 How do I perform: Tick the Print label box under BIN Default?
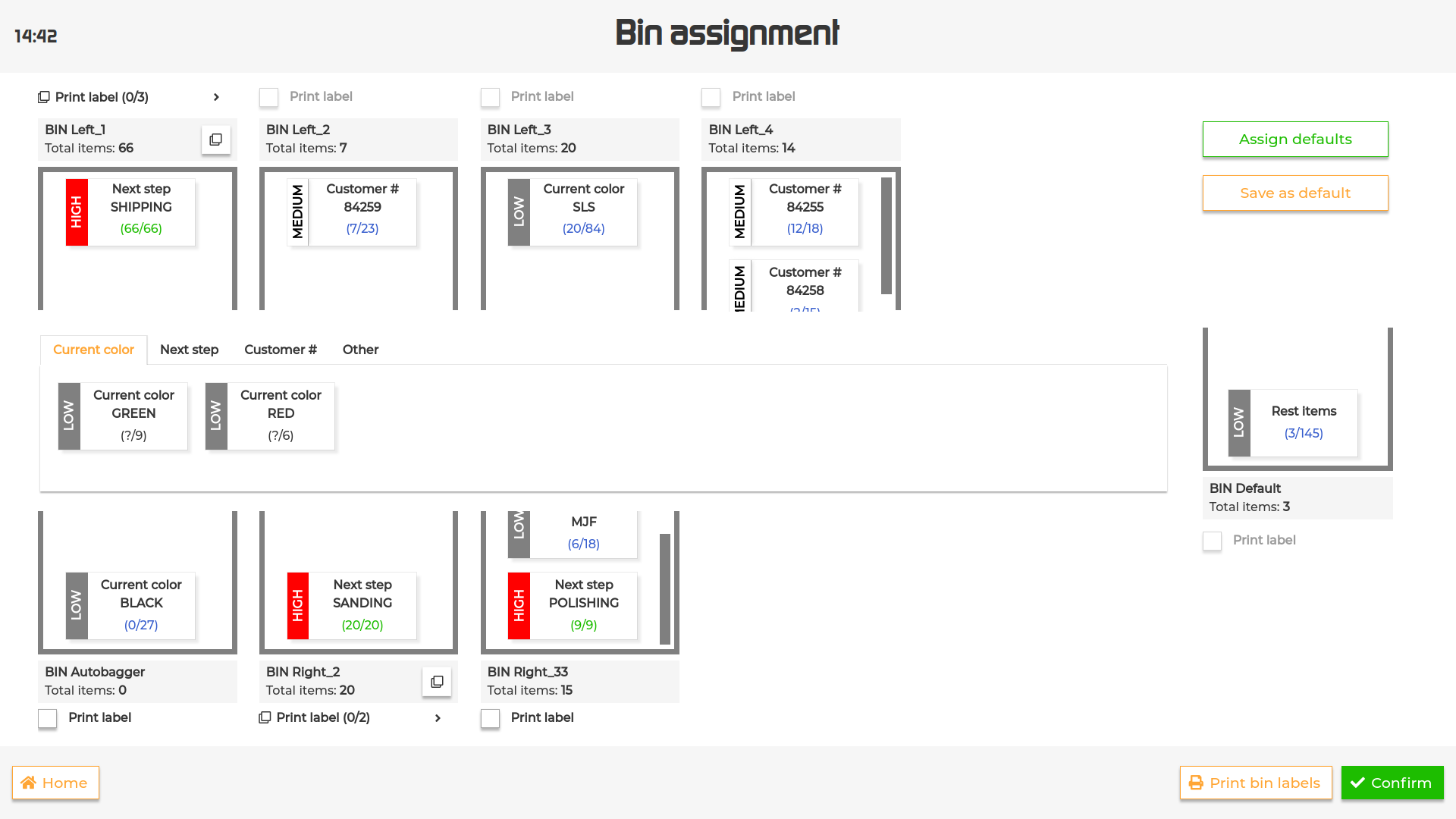(x=1212, y=541)
